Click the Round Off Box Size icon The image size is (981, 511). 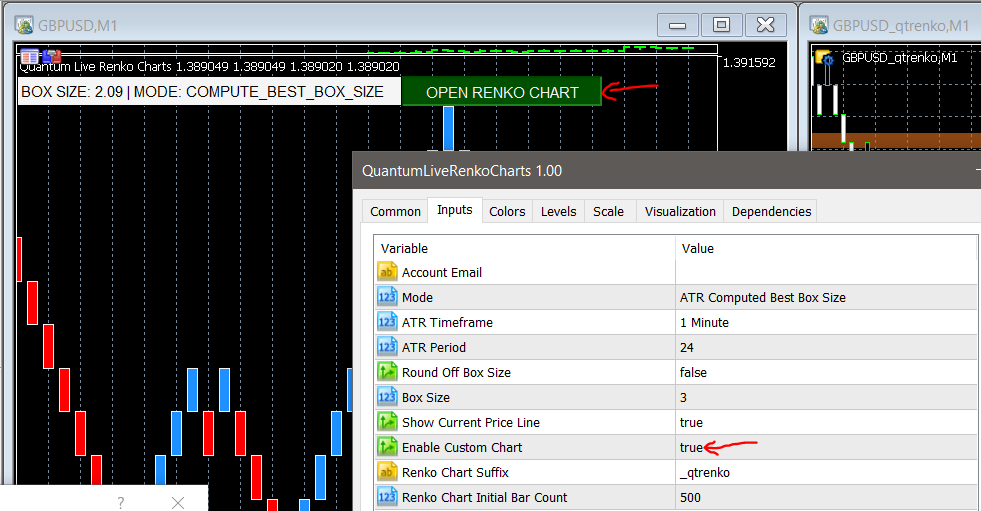point(387,372)
